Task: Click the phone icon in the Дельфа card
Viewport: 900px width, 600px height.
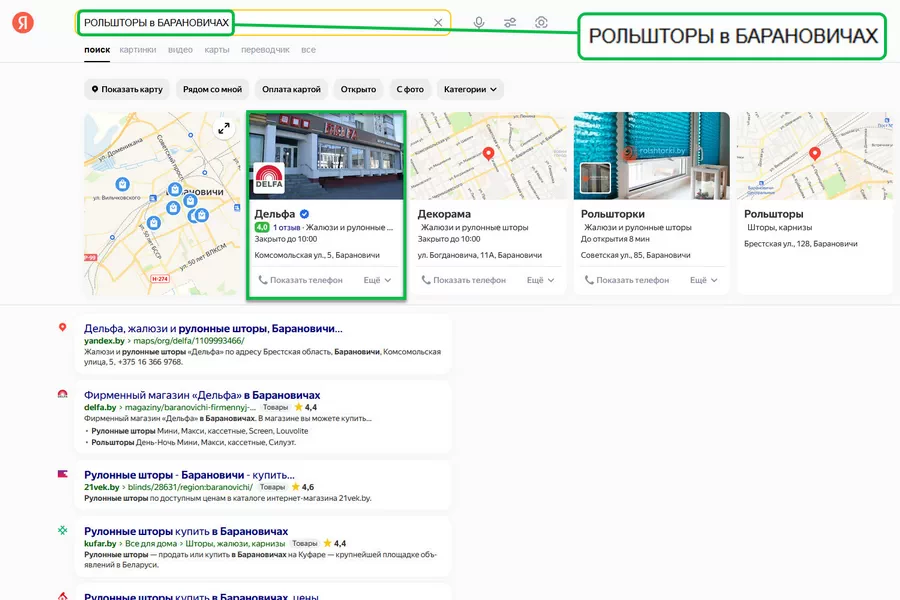Action: pos(263,280)
